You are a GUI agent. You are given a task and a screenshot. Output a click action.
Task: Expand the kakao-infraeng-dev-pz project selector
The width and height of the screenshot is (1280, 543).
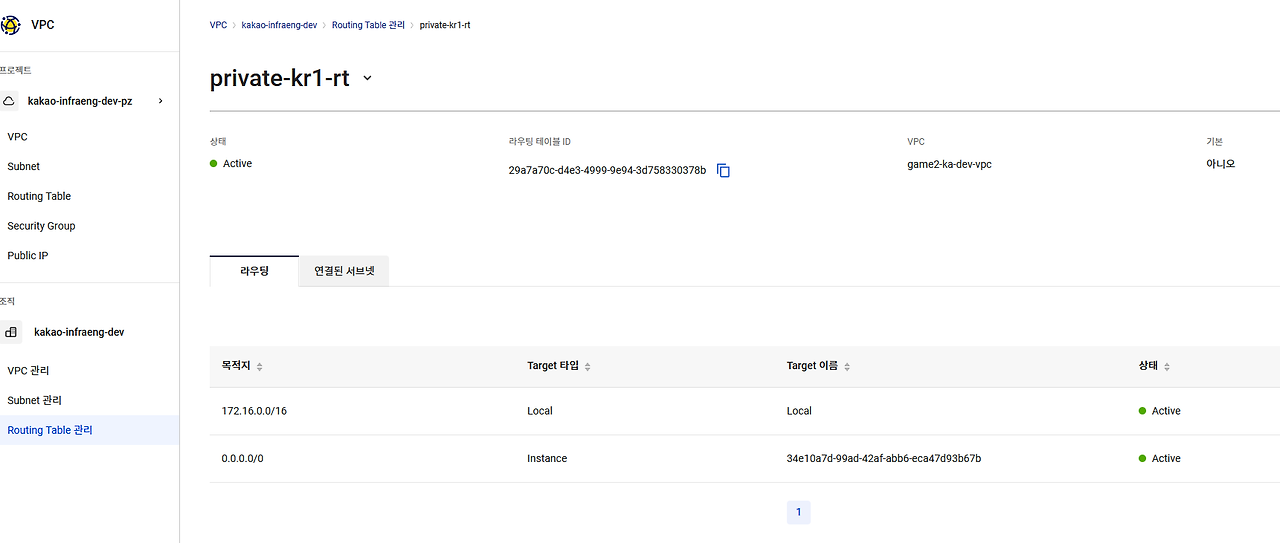coord(160,101)
